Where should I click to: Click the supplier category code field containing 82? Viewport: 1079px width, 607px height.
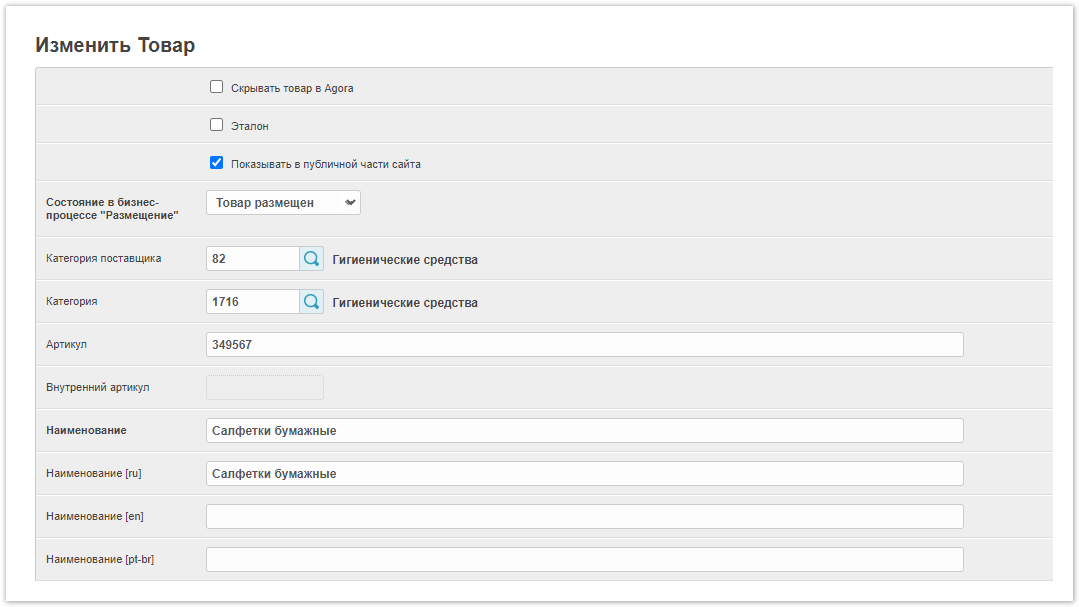[x=252, y=259]
